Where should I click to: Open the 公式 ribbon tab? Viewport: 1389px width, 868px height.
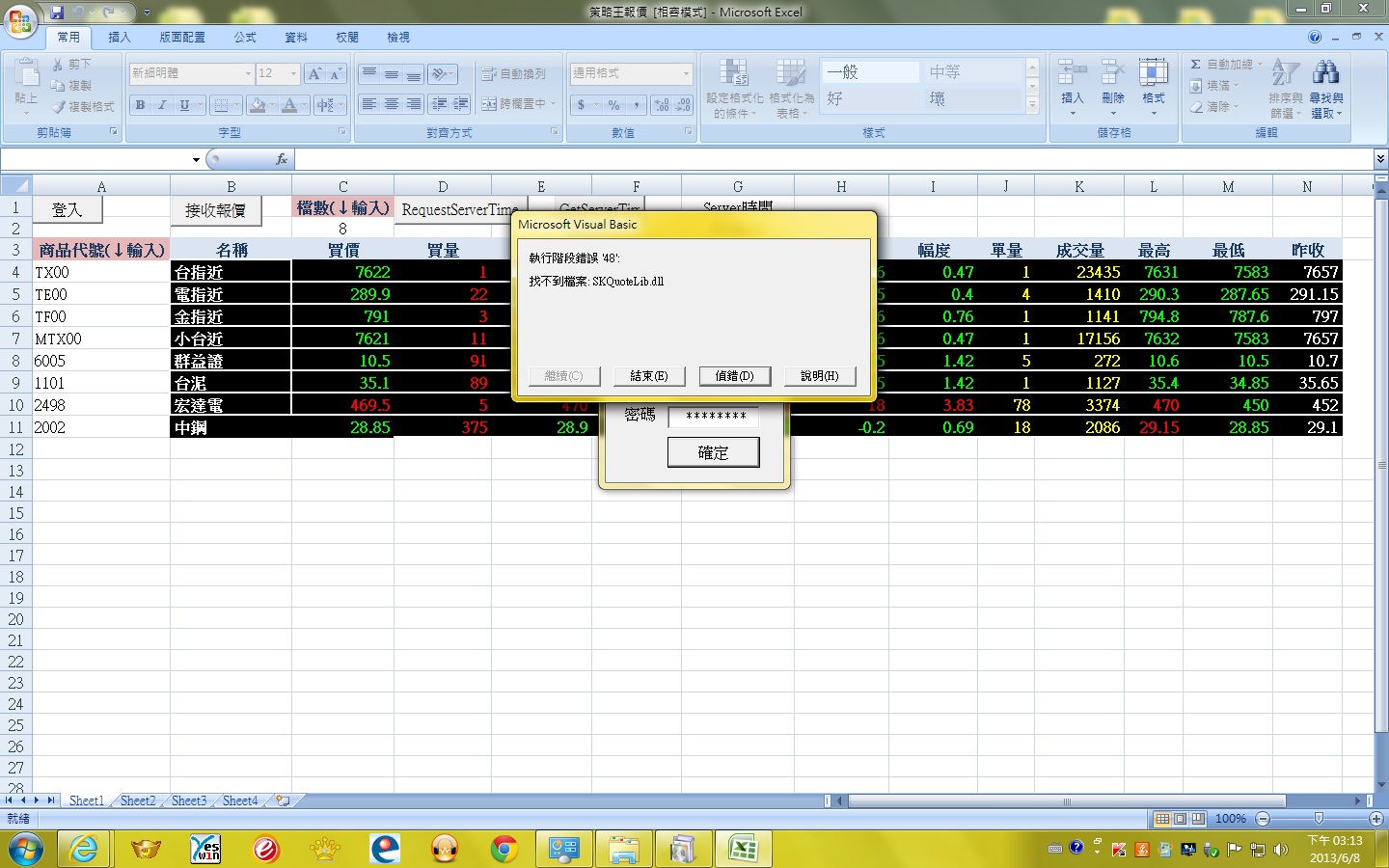(x=245, y=38)
